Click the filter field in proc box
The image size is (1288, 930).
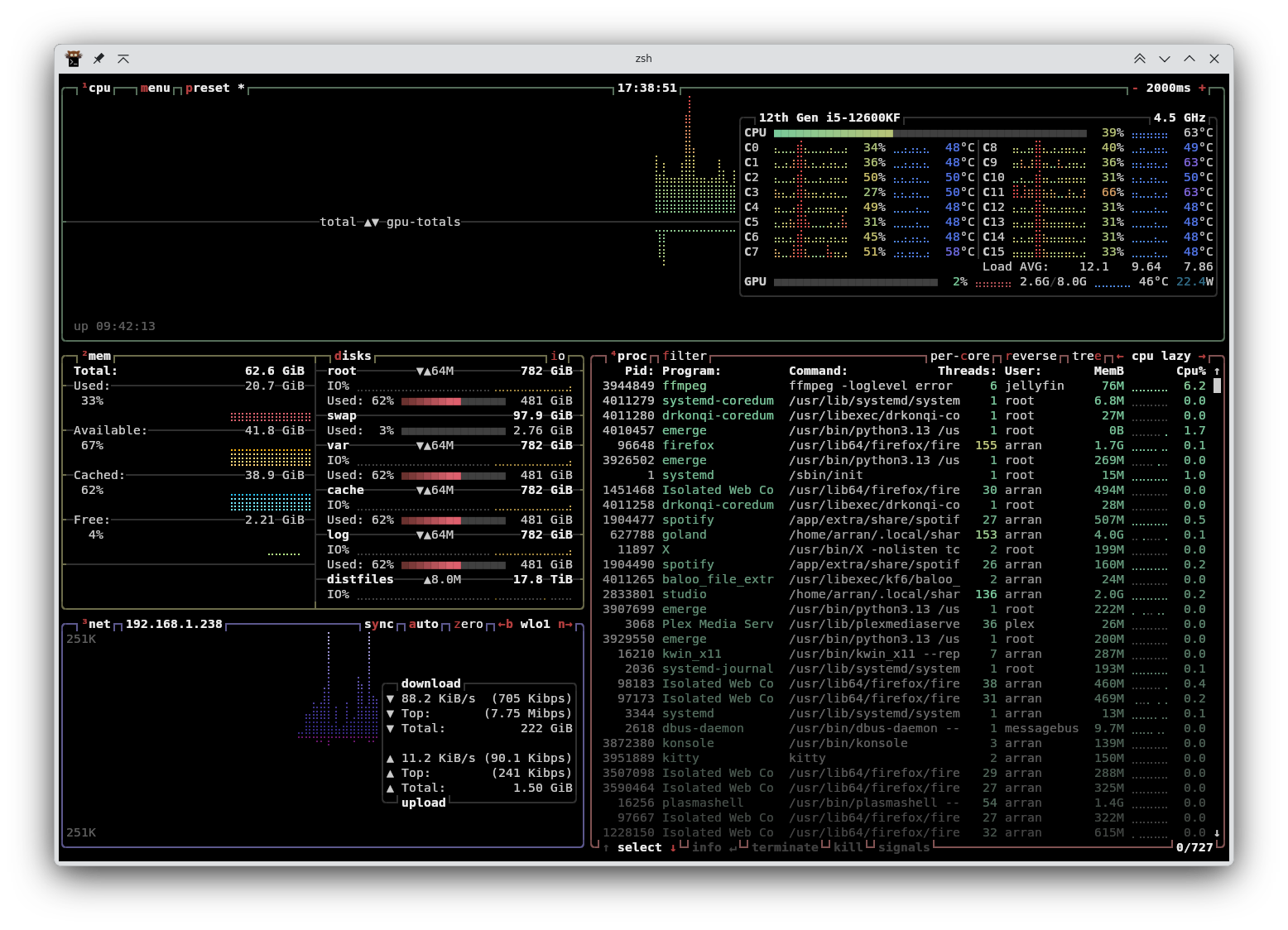click(685, 357)
